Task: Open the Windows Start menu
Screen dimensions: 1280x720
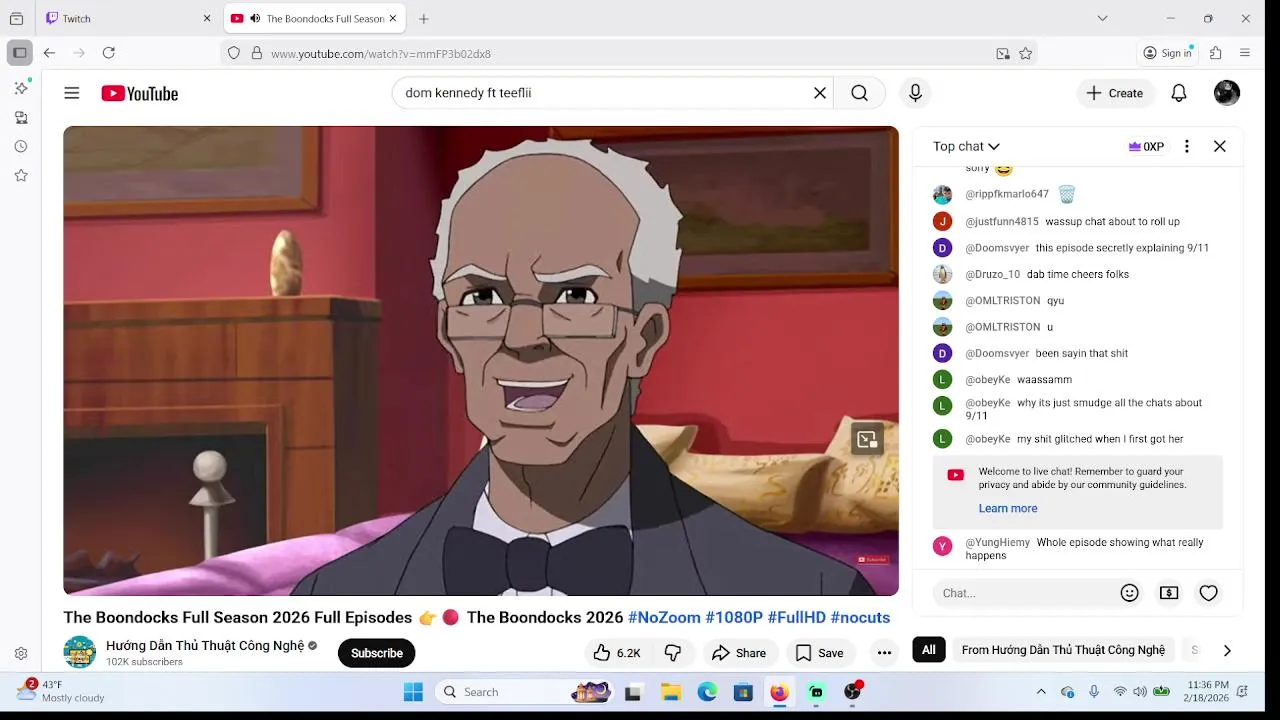Action: point(413,692)
